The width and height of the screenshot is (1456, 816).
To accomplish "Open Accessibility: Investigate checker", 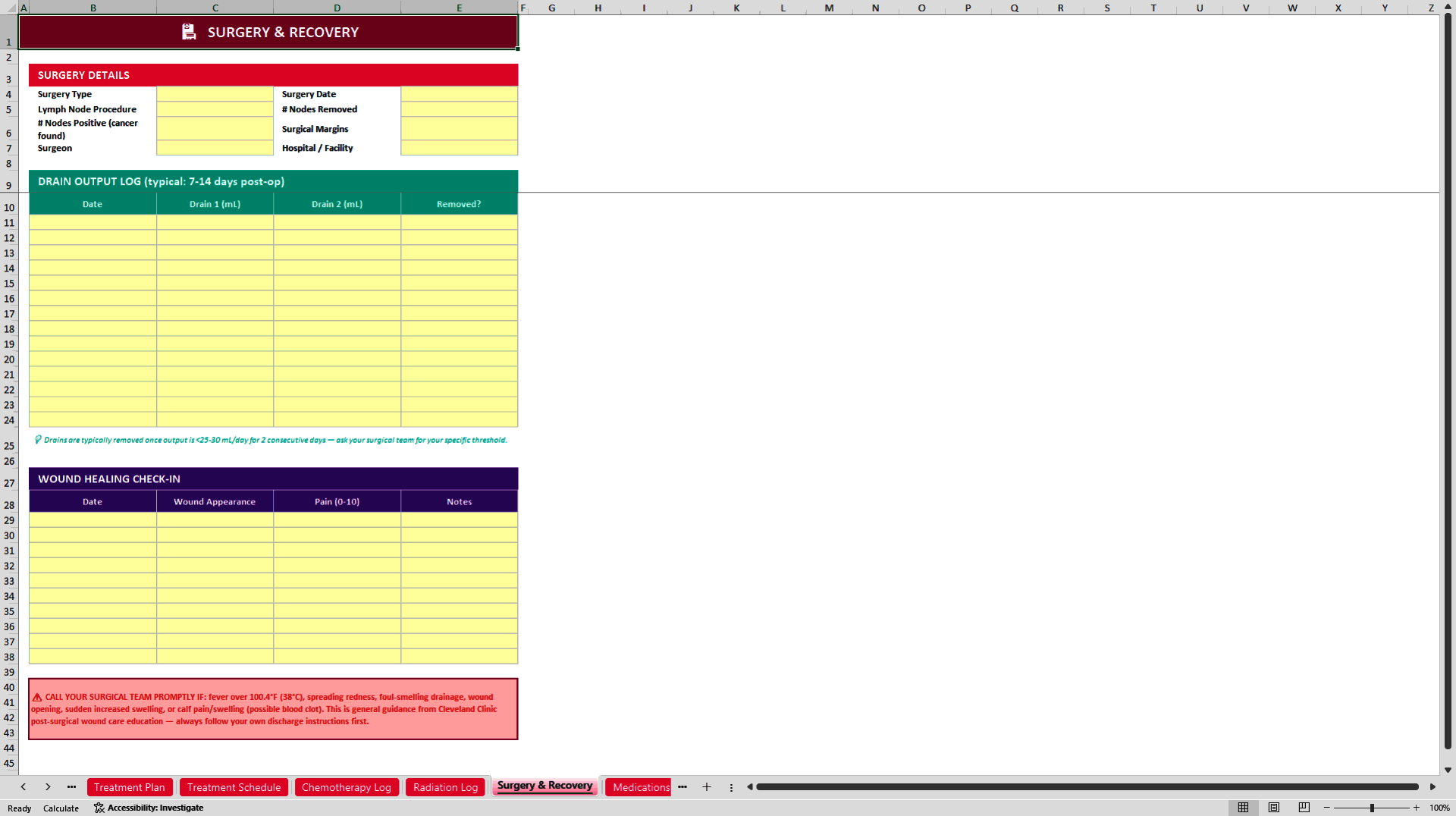I will (x=149, y=808).
